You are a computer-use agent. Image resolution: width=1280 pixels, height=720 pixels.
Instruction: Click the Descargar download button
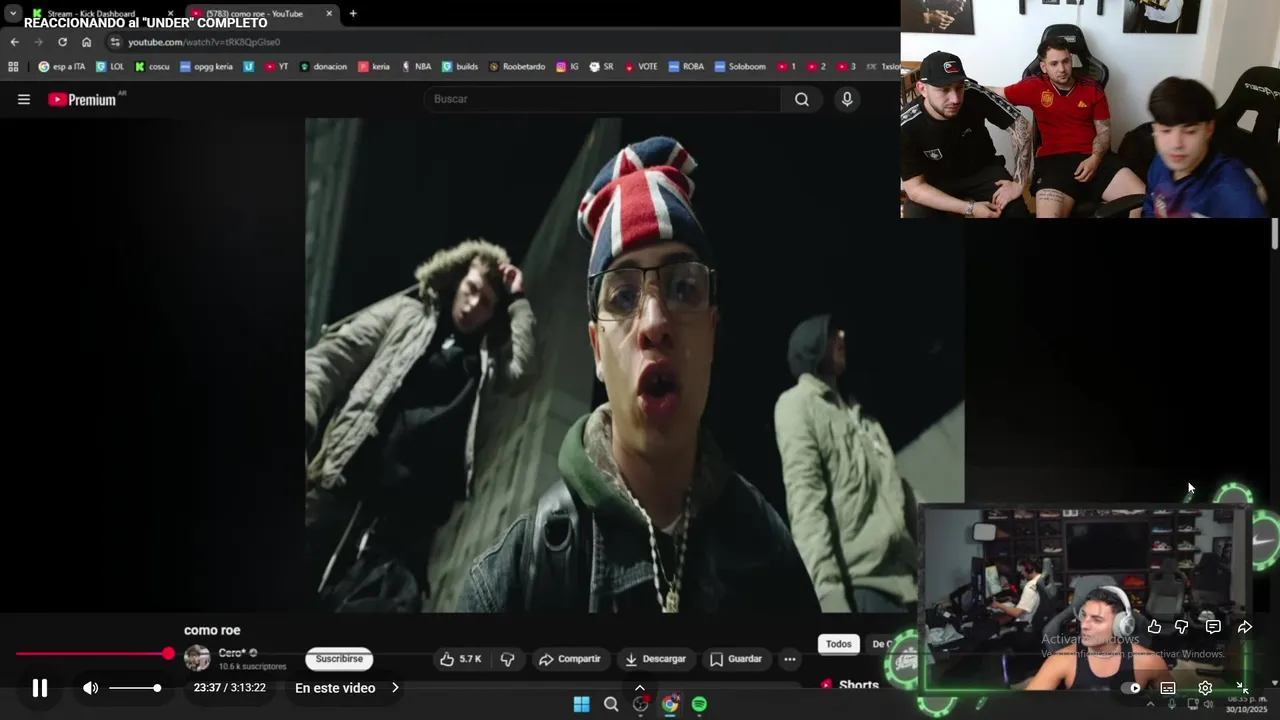pos(655,659)
